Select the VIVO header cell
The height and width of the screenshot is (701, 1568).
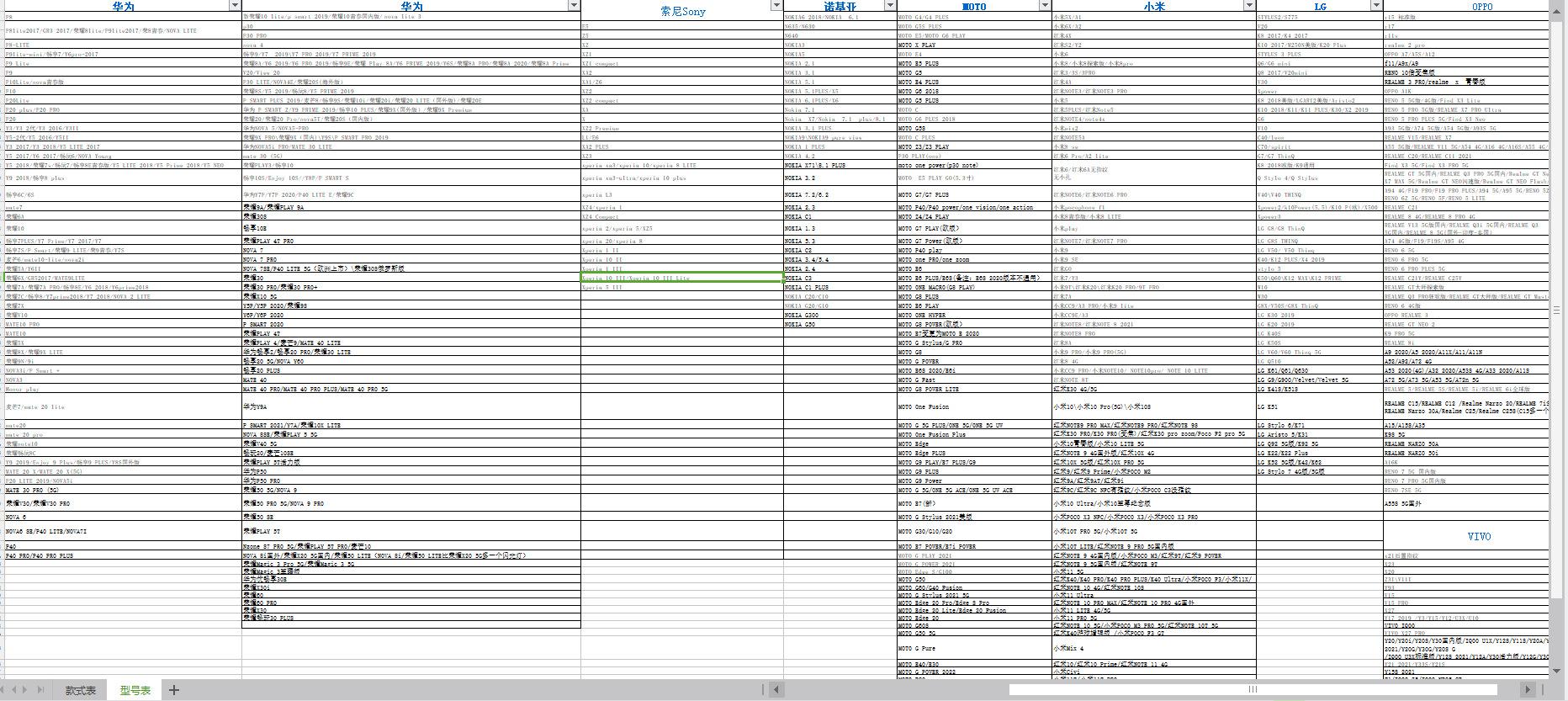pyautogui.click(x=1478, y=536)
